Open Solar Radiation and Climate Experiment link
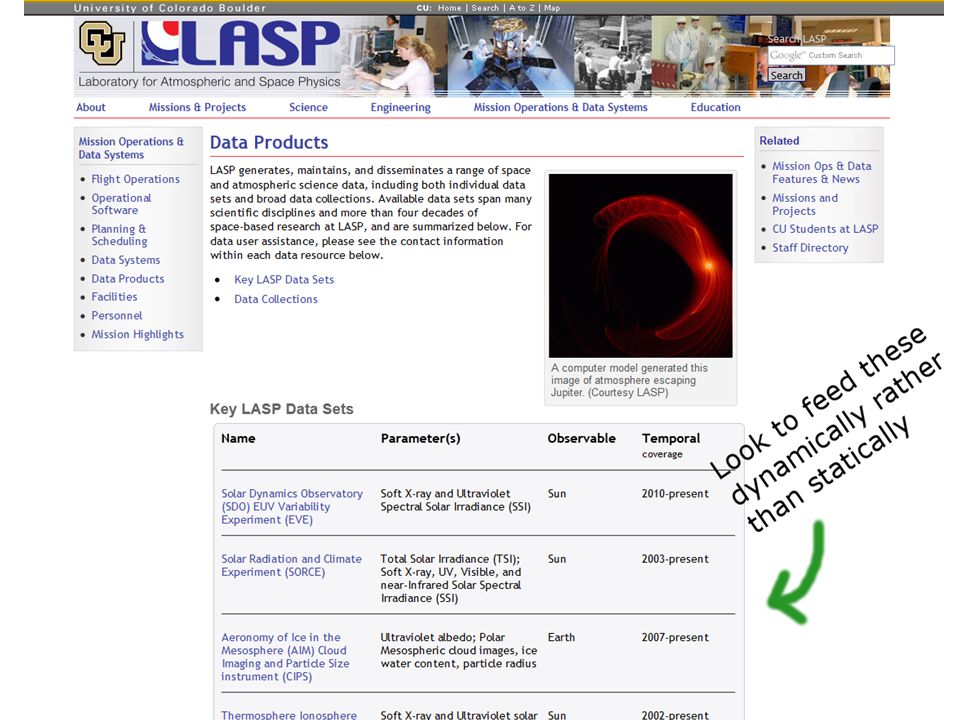 (291, 565)
